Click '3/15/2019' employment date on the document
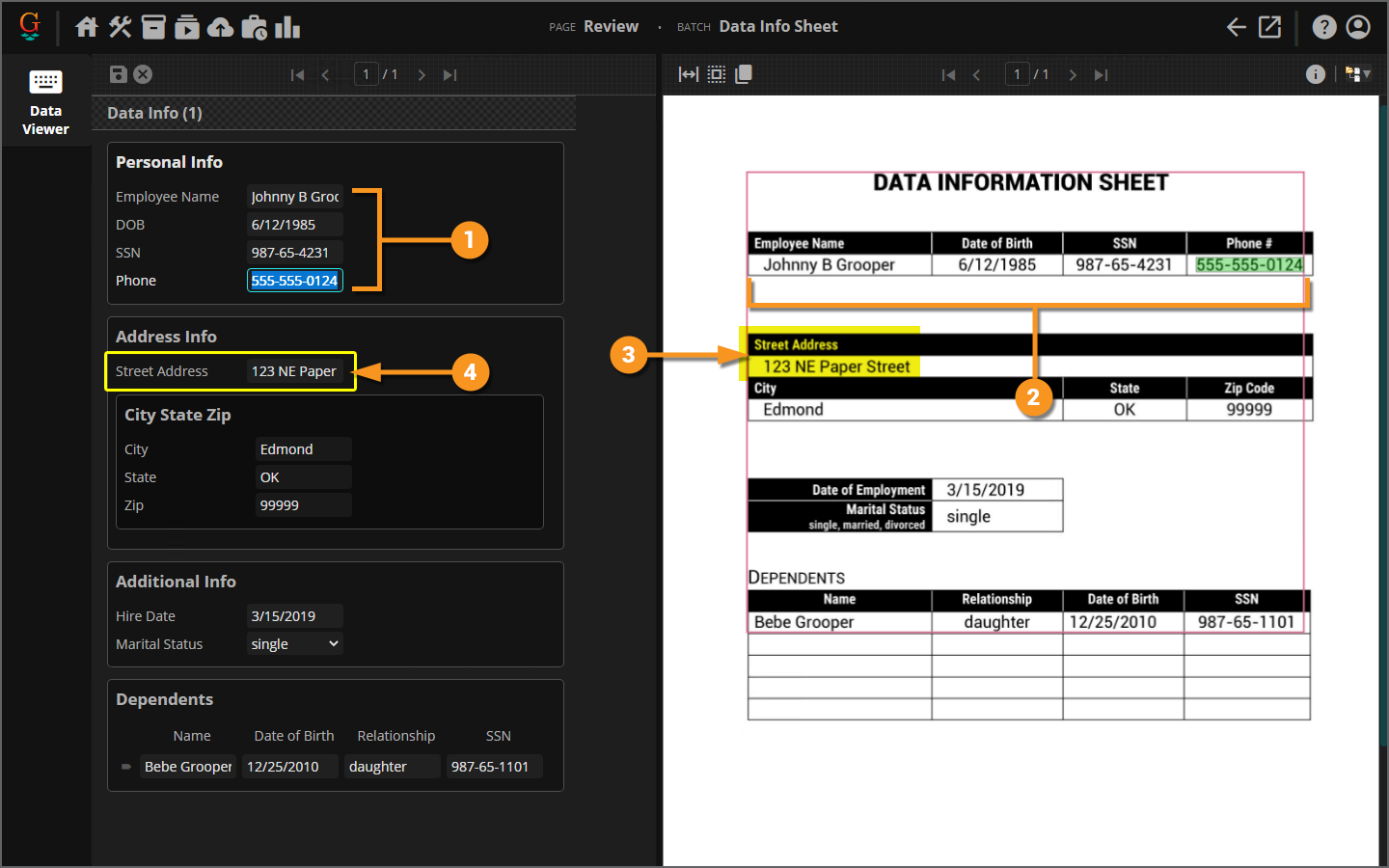 (x=985, y=490)
